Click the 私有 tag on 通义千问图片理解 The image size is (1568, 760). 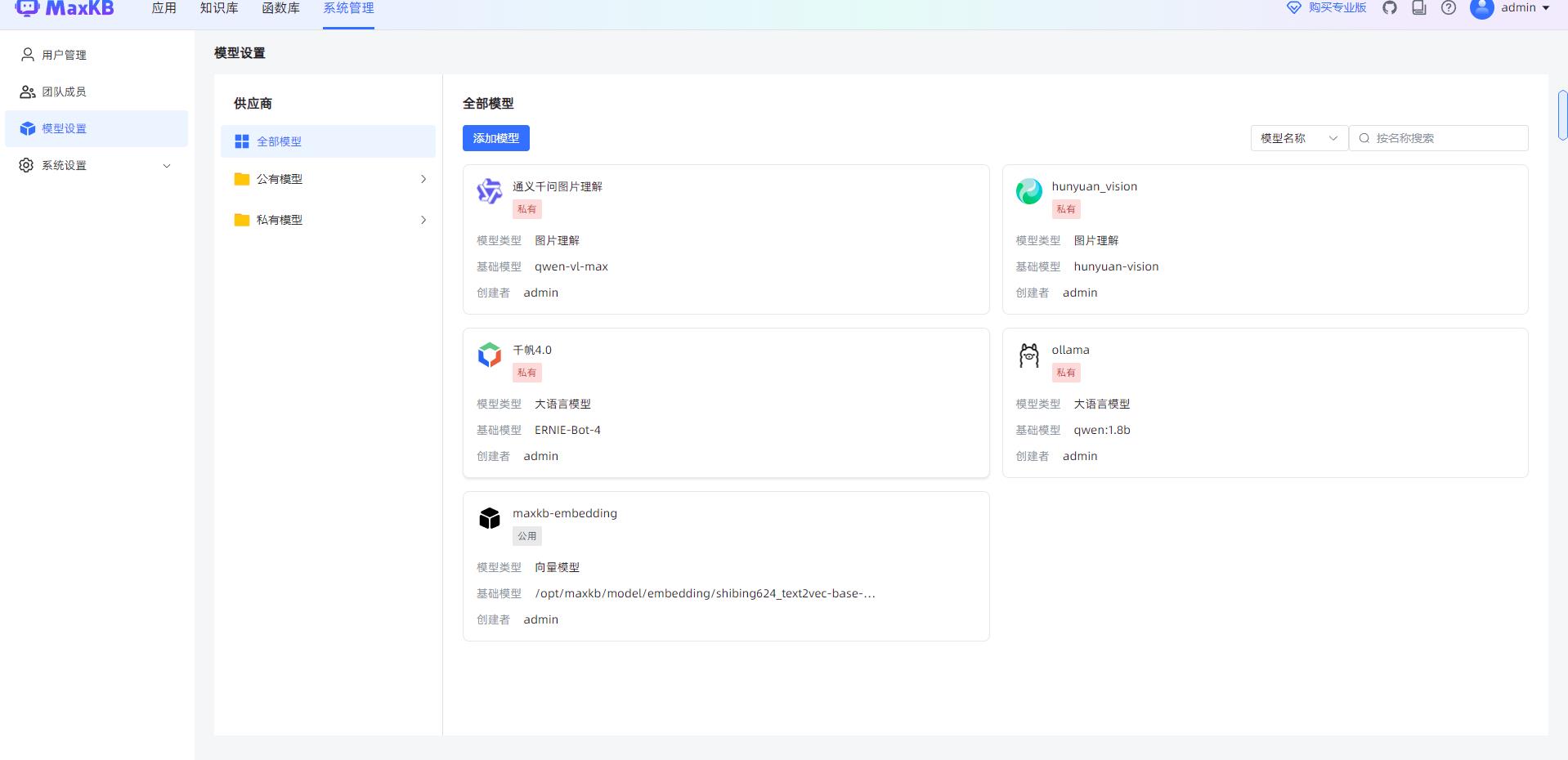point(527,209)
